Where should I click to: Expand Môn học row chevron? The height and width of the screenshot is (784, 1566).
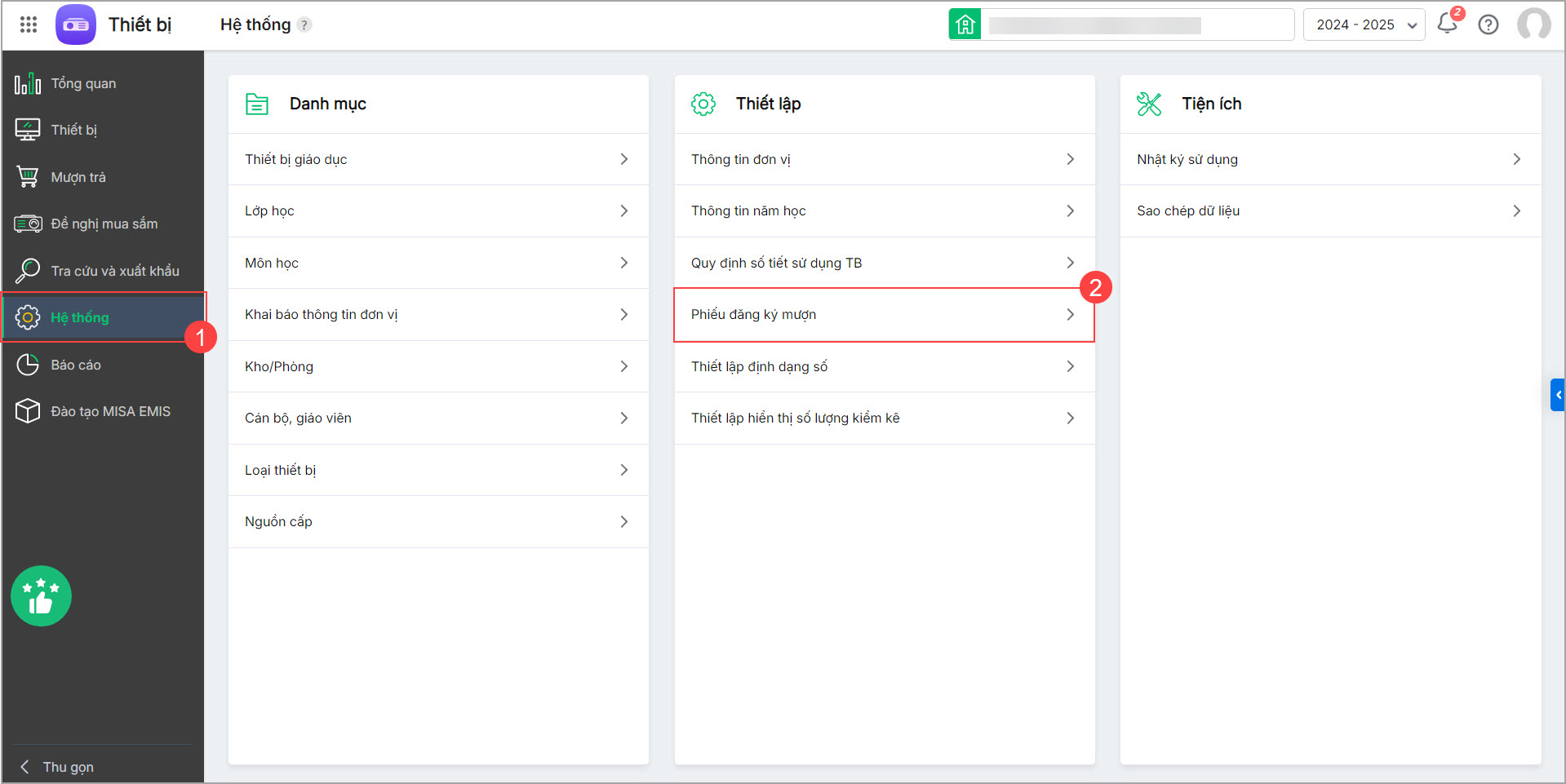coord(624,263)
